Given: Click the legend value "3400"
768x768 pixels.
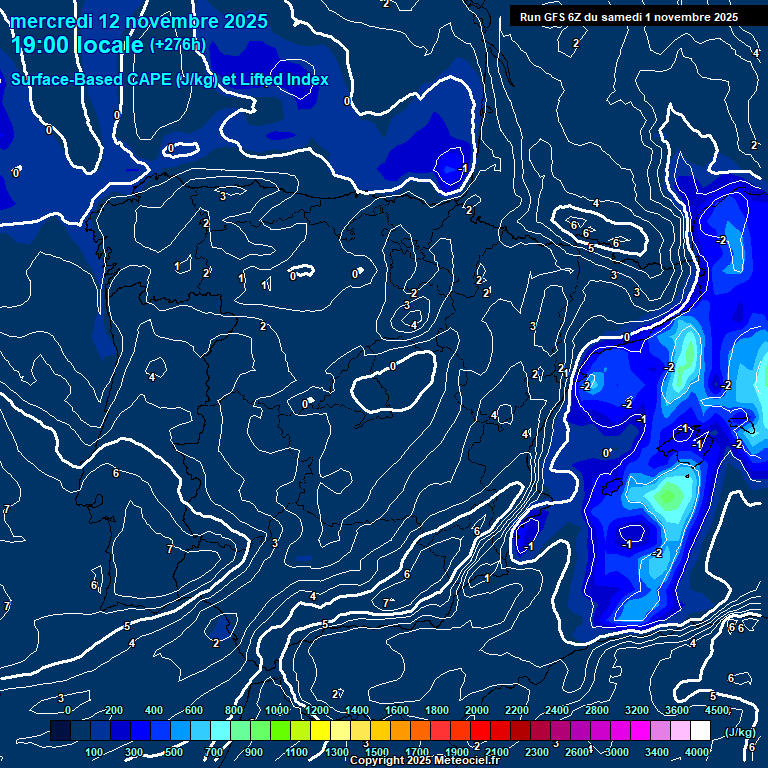Looking at the screenshot, I should 657,752.
